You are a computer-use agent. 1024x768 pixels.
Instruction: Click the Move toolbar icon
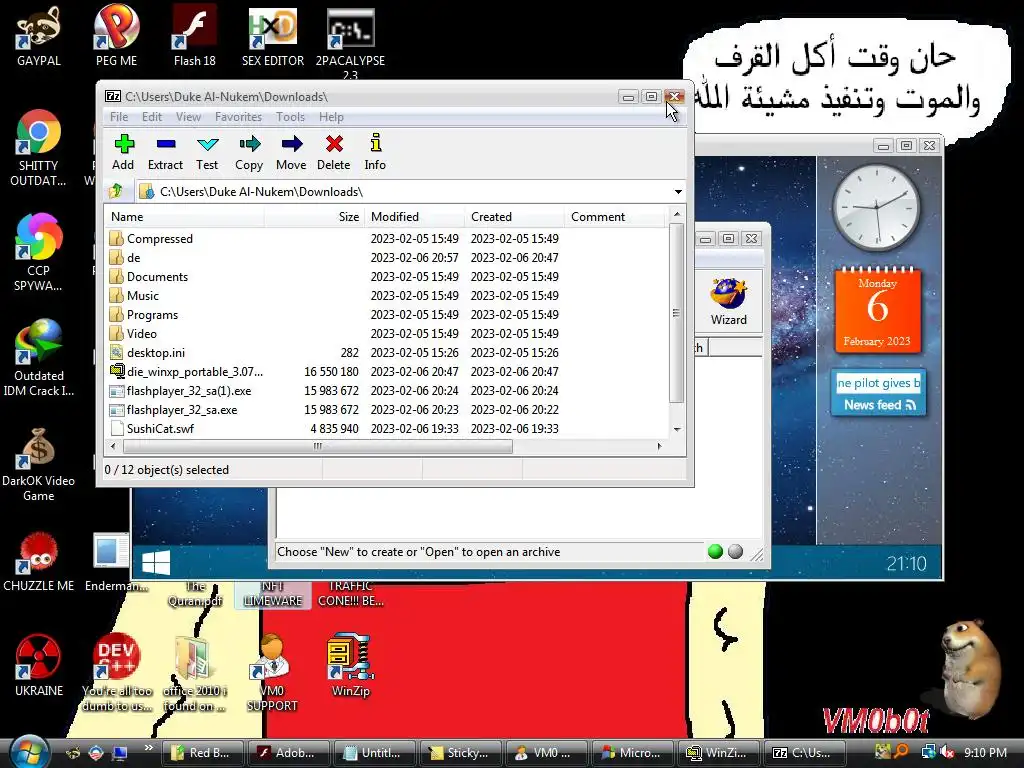pos(291,152)
